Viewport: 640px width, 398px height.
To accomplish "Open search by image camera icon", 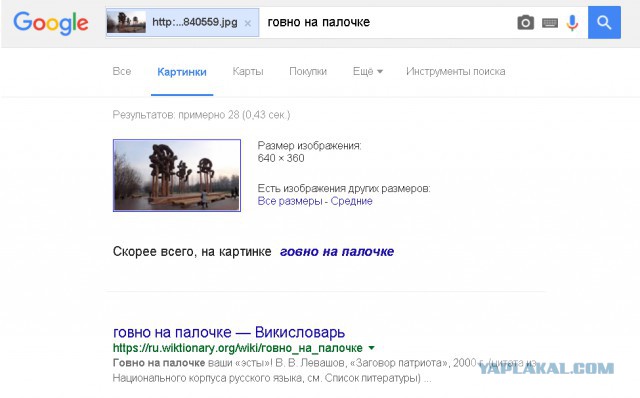I will (525, 22).
